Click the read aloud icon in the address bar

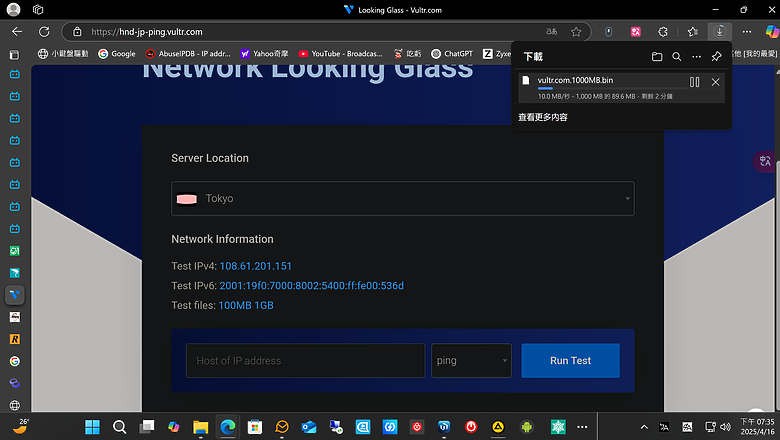click(x=551, y=32)
